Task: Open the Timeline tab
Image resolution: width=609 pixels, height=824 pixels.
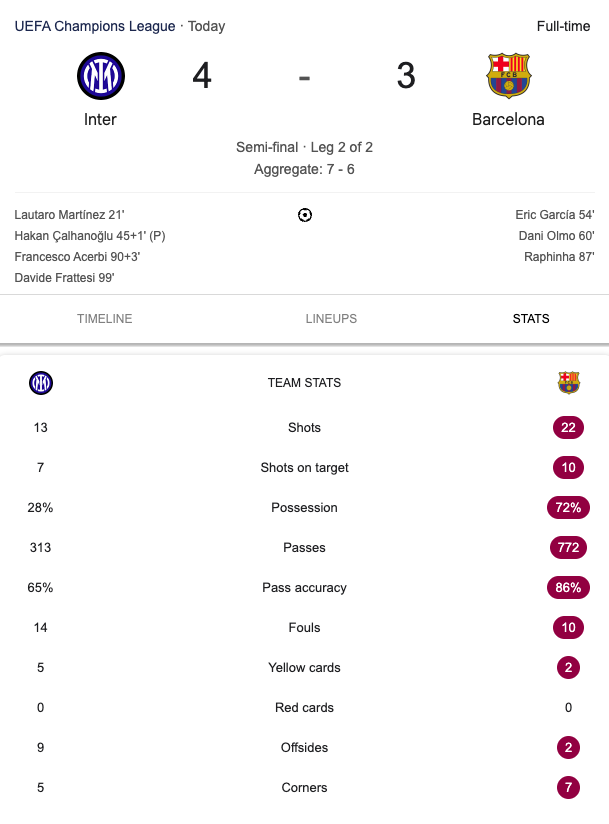Action: [105, 318]
